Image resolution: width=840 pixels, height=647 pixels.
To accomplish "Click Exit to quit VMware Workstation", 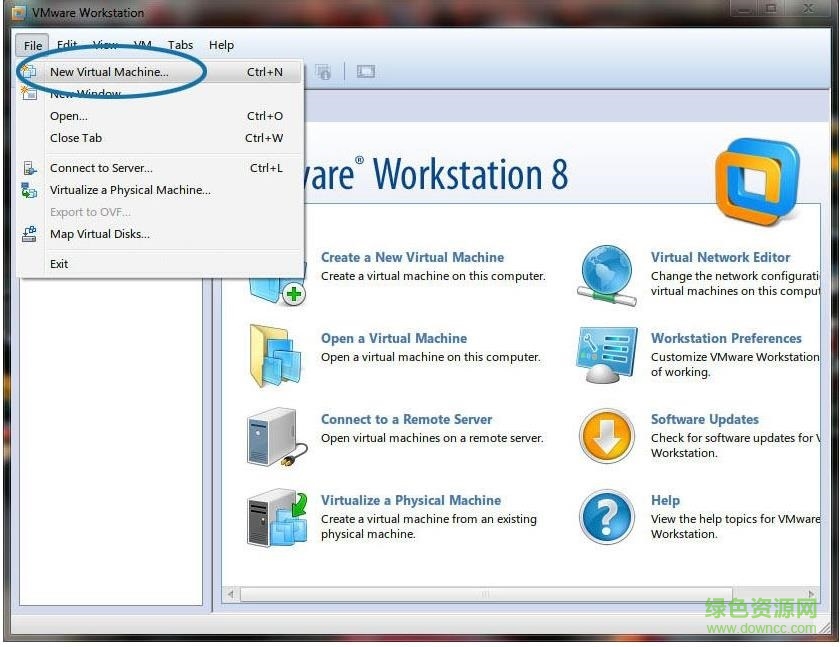I will point(59,263).
